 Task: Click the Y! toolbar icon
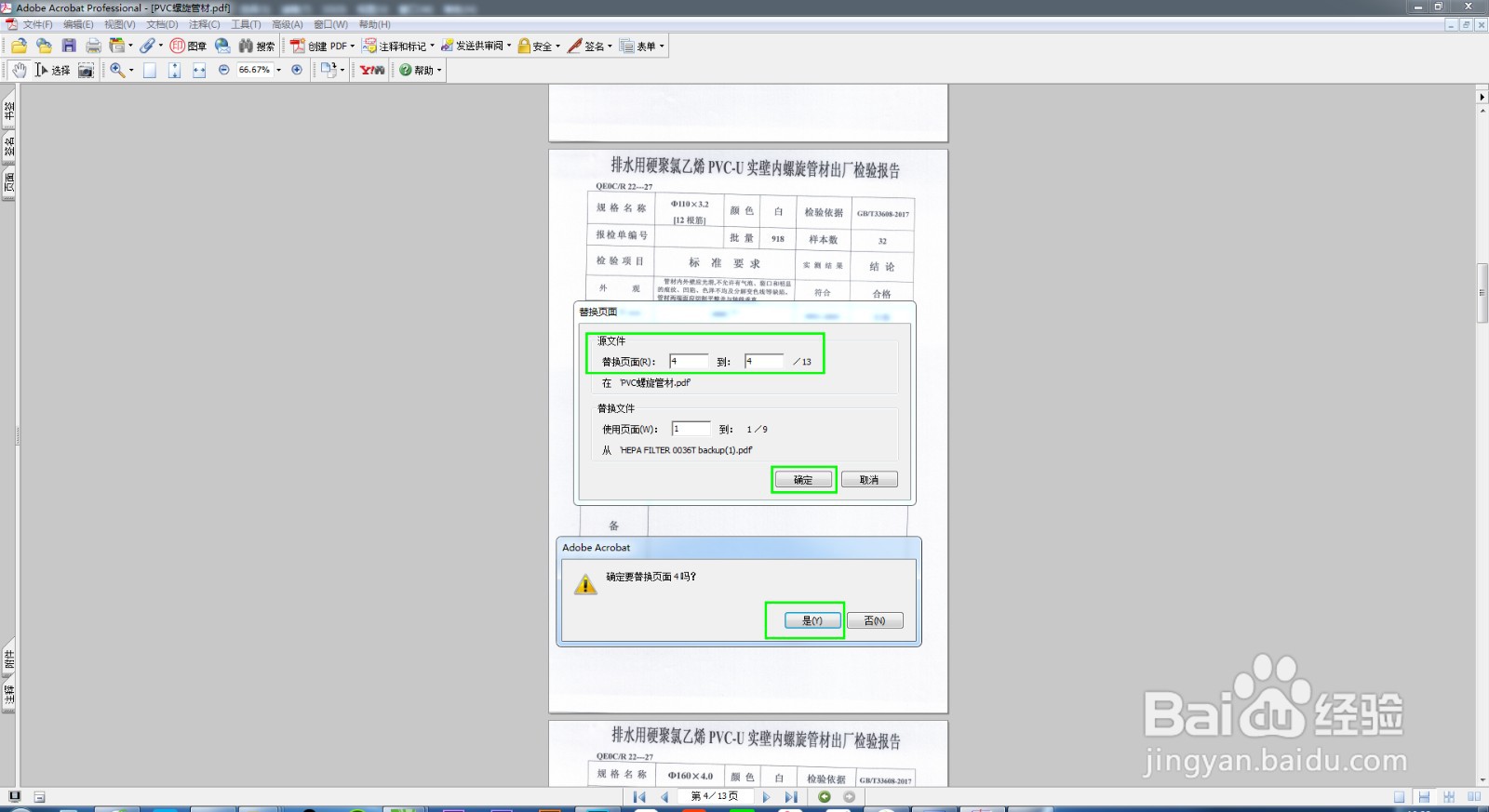coord(372,70)
